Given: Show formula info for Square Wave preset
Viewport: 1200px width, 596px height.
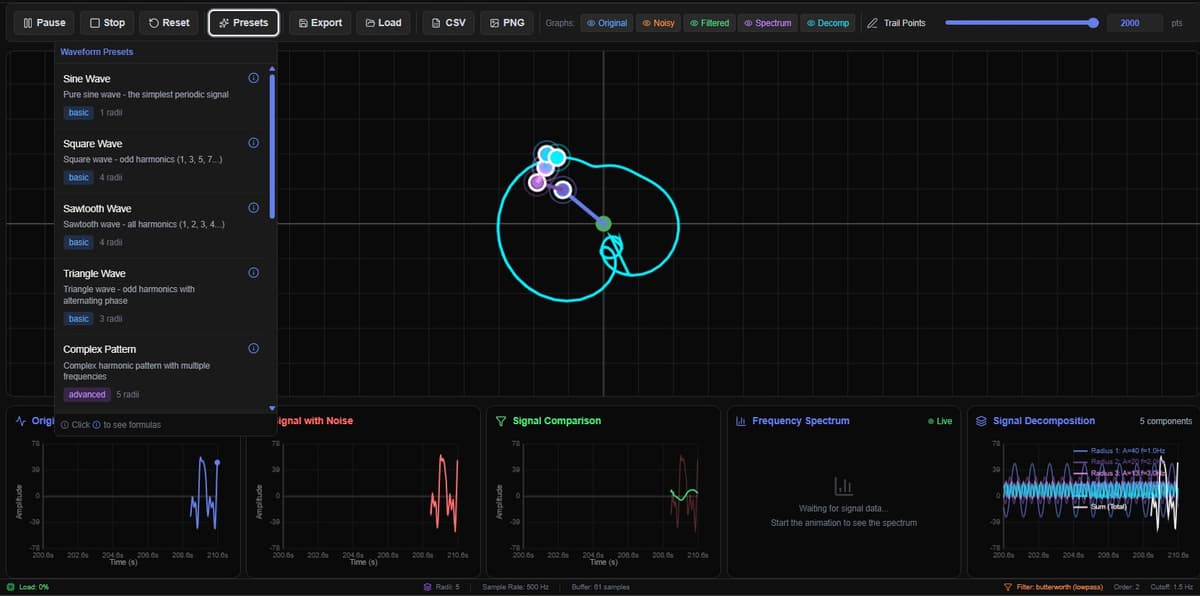Looking at the screenshot, I should (x=253, y=144).
